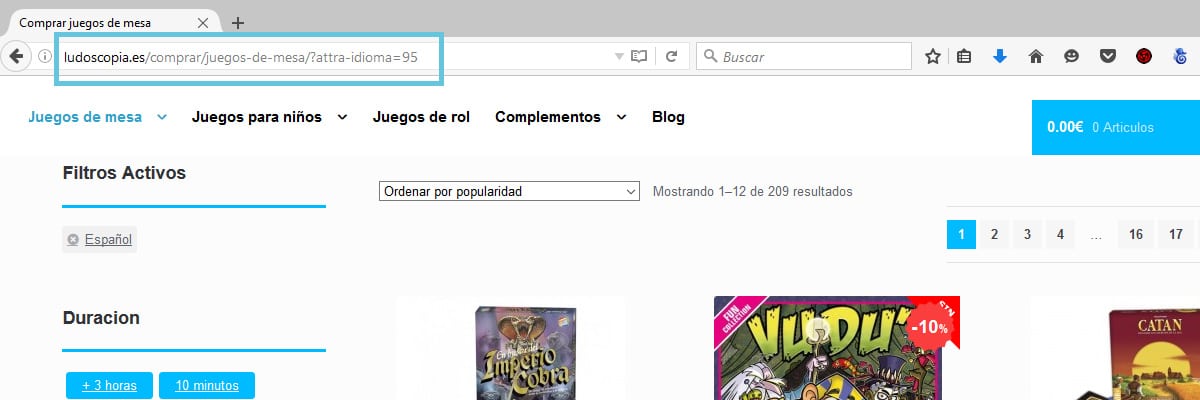Go back with the browser back arrow
The image size is (1200, 400).
point(15,57)
